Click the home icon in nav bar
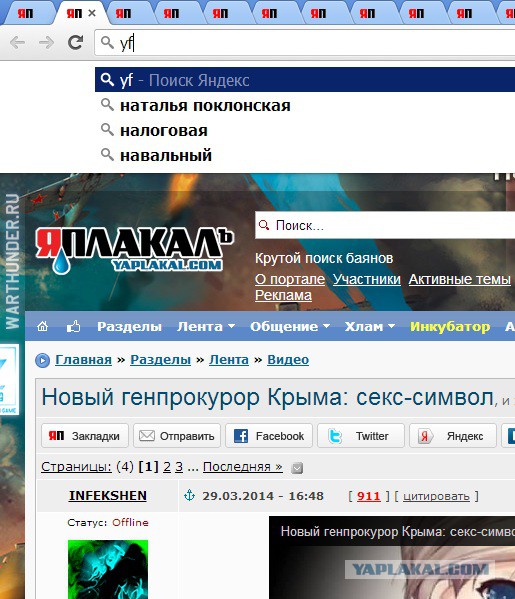Image resolution: width=515 pixels, height=599 pixels. [x=42, y=326]
